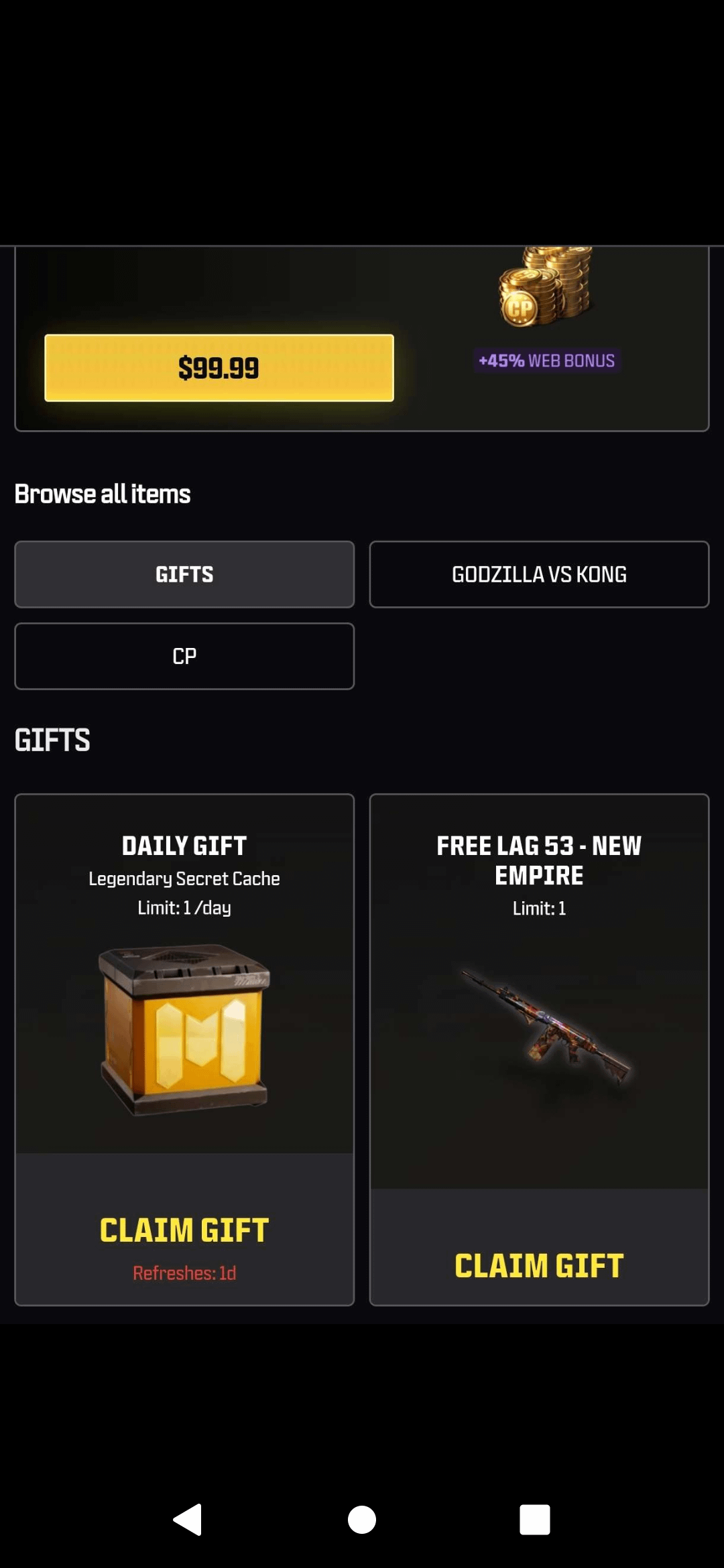Select the GODZILLA VS KONG category
Screen dimensions: 724x1568
click(539, 574)
